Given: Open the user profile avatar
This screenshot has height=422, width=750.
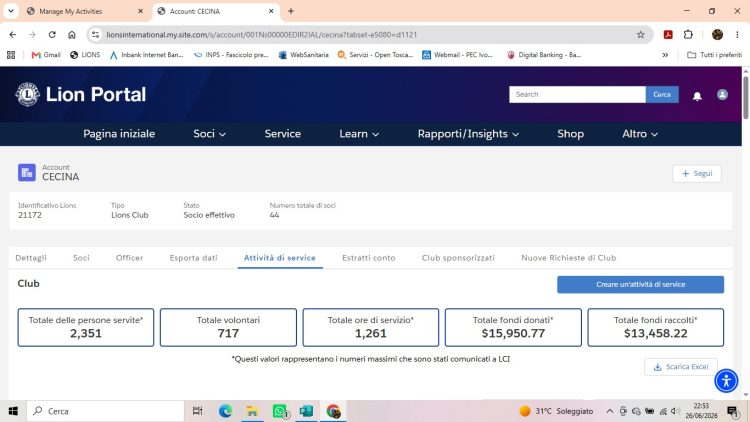Looking at the screenshot, I should pos(722,94).
